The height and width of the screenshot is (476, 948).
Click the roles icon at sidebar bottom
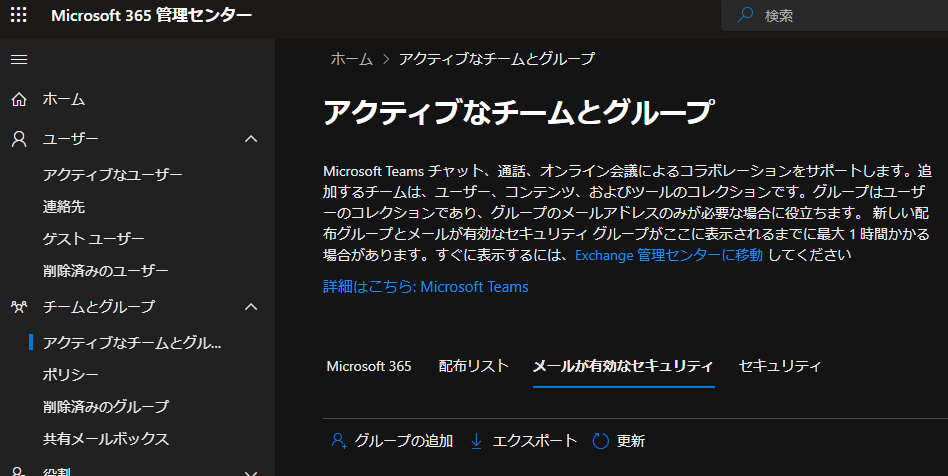[19, 472]
